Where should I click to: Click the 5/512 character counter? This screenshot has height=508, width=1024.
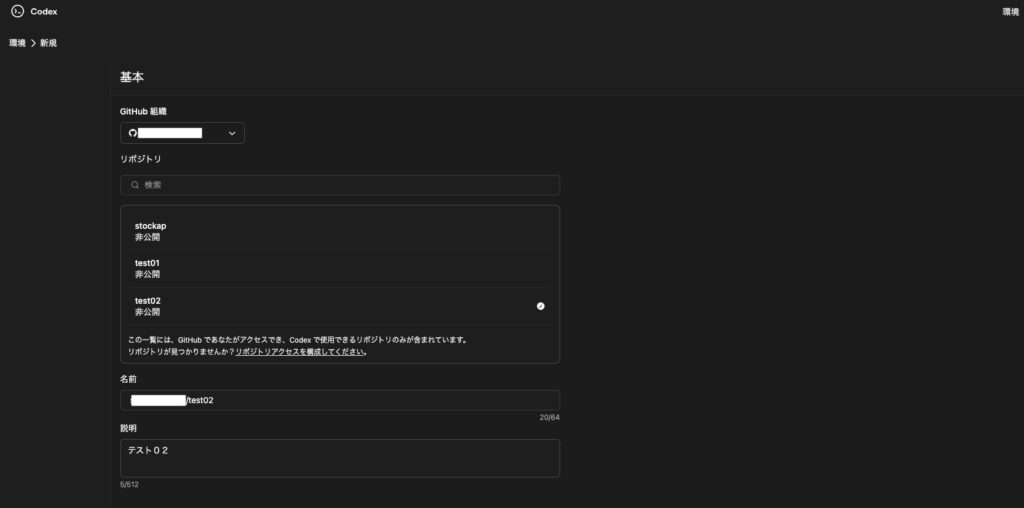point(129,484)
